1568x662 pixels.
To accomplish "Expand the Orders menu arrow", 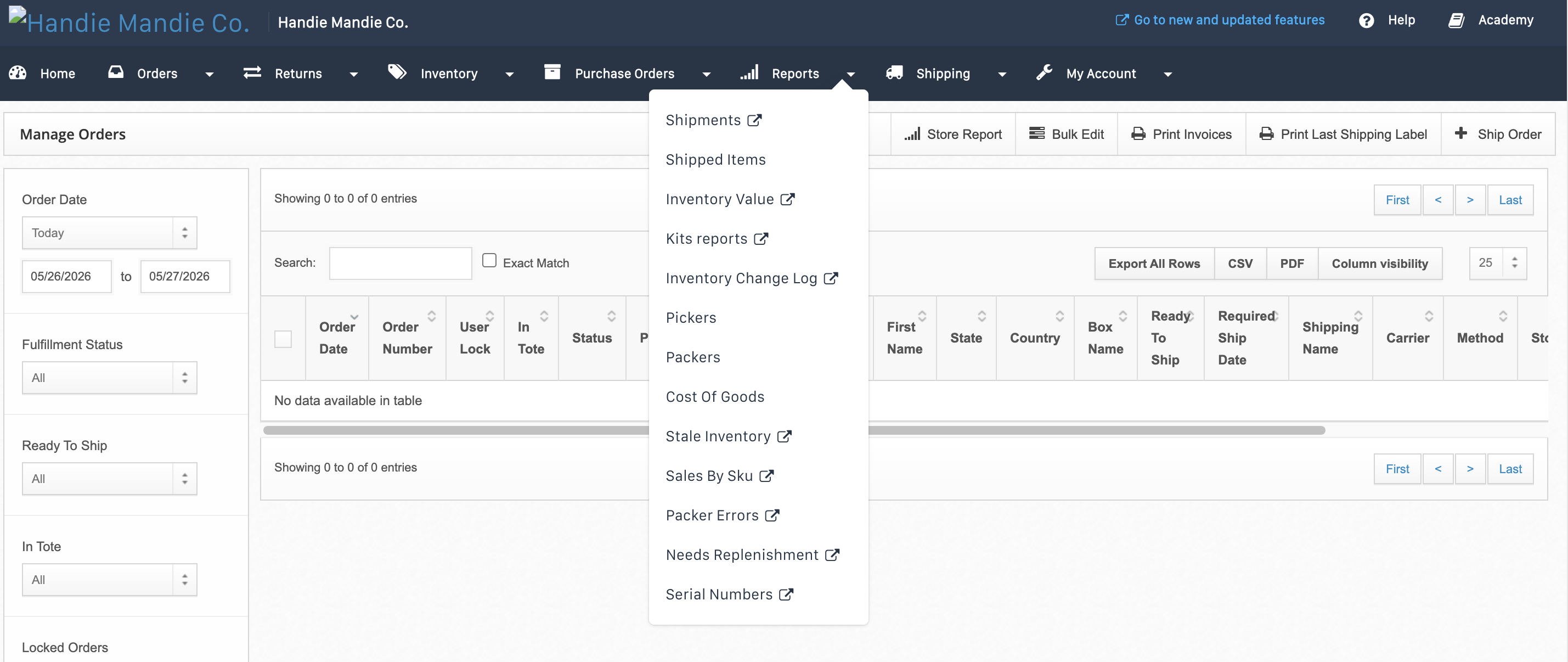I will coord(210,74).
